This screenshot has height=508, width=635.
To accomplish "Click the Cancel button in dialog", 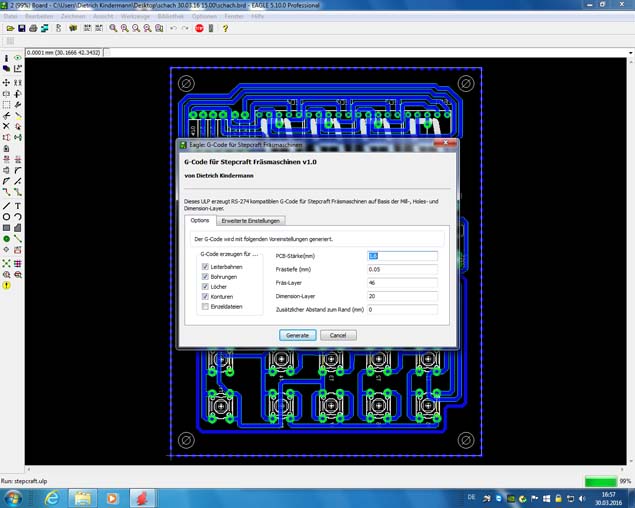I will [x=338, y=335].
